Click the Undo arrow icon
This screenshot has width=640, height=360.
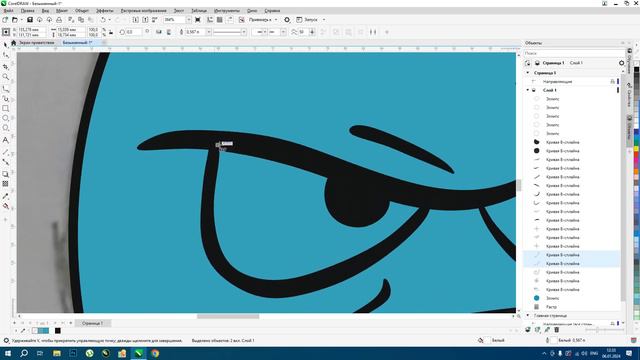[x=103, y=20]
